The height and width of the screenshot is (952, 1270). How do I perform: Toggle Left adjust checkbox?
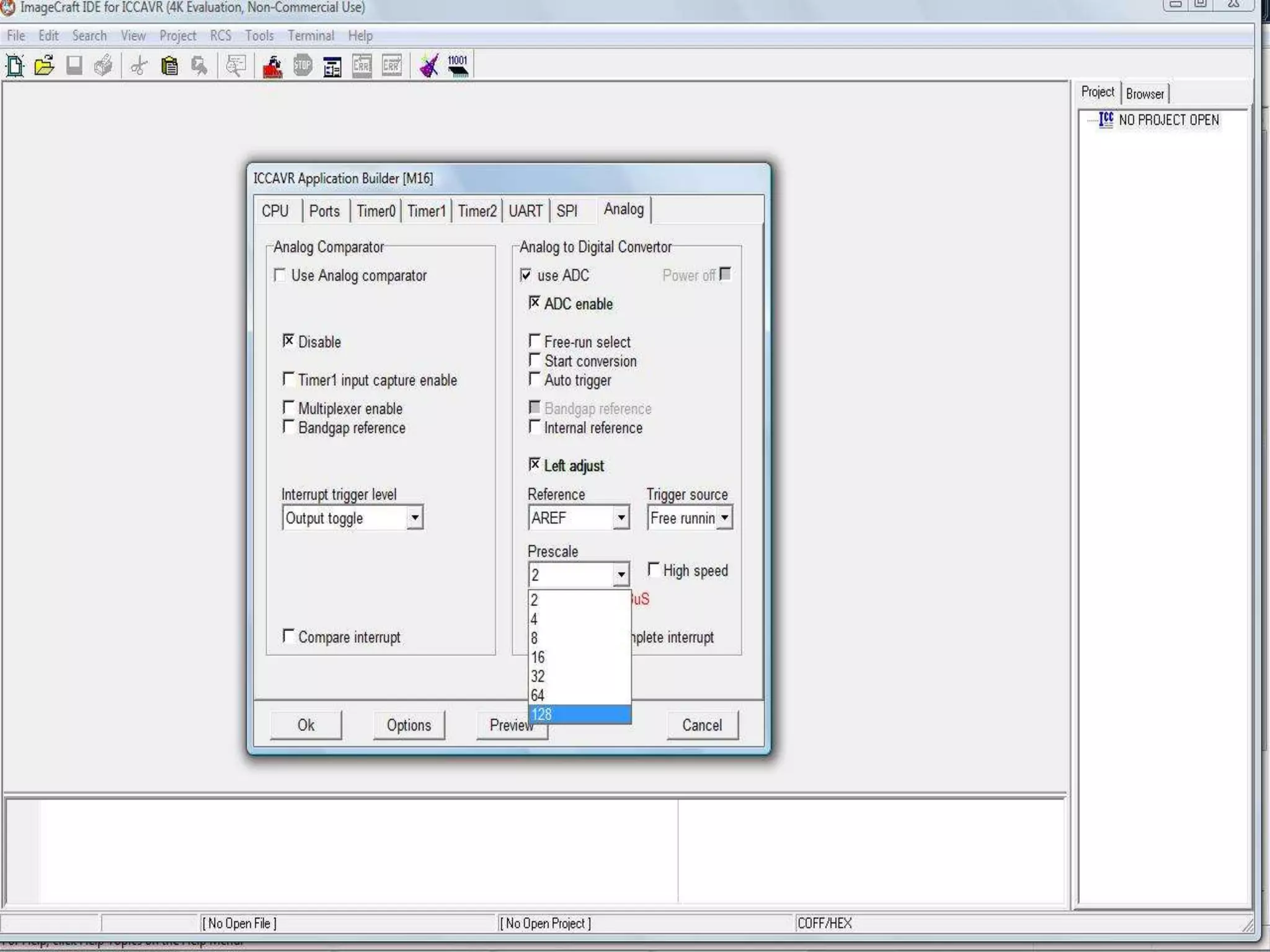pyautogui.click(x=535, y=465)
